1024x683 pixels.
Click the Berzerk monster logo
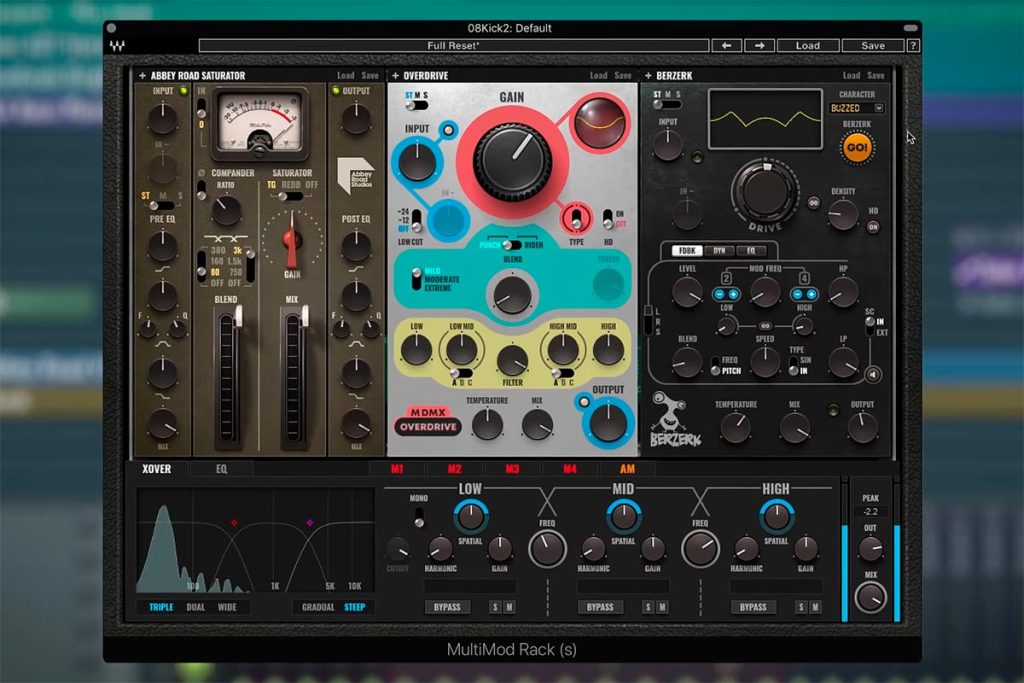tap(675, 419)
